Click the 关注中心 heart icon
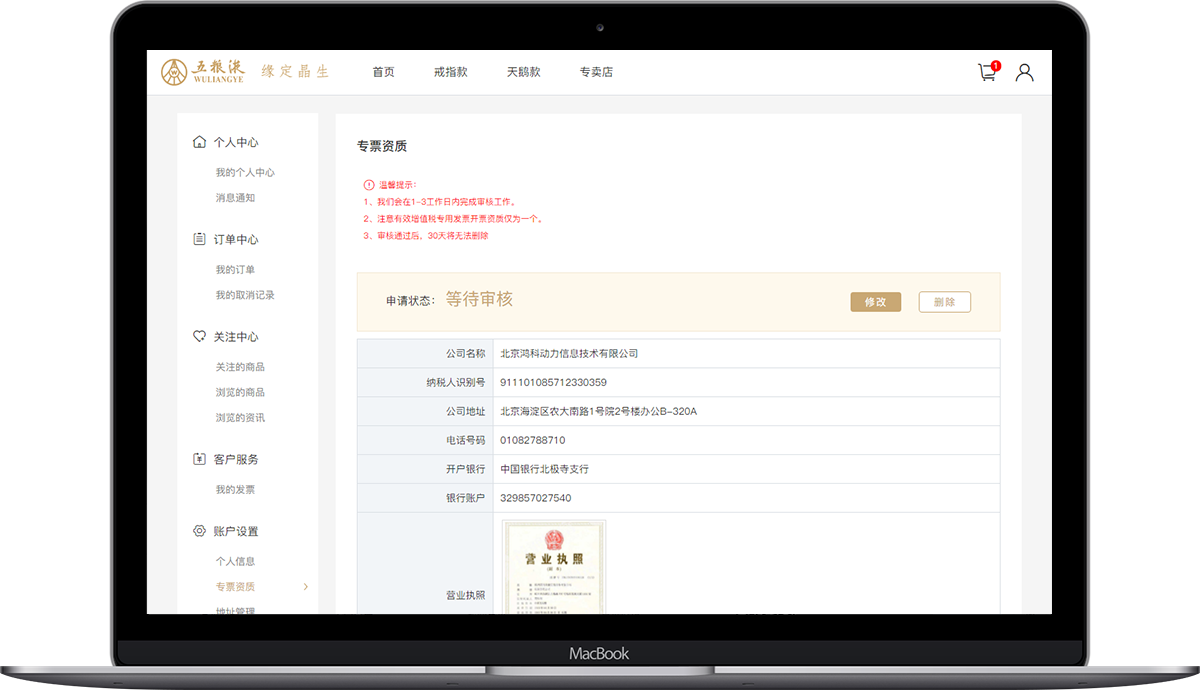This screenshot has width=1200, height=690. pos(199,336)
